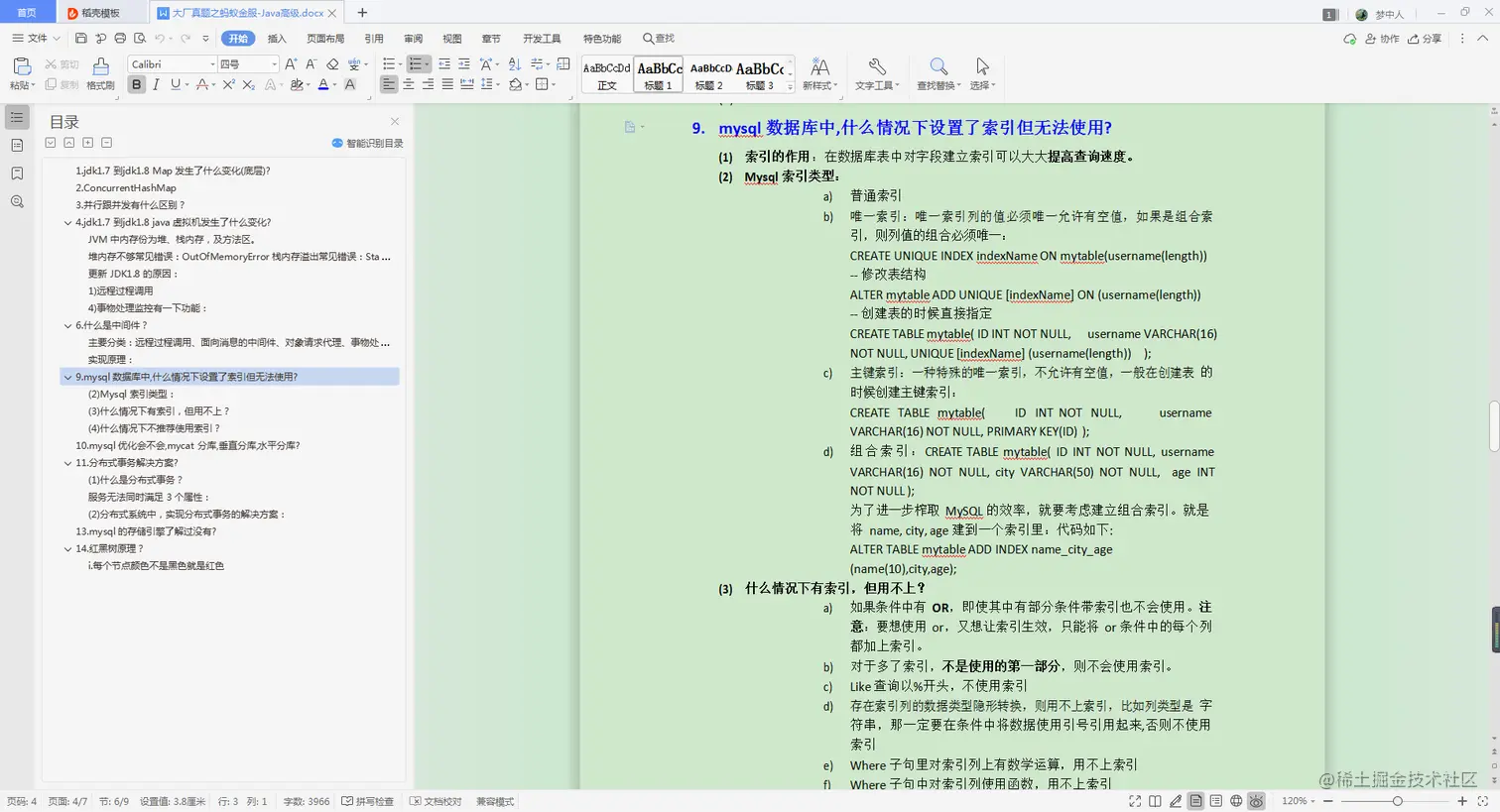Open the 文件 menu
The image size is (1500, 812).
tap(36, 38)
